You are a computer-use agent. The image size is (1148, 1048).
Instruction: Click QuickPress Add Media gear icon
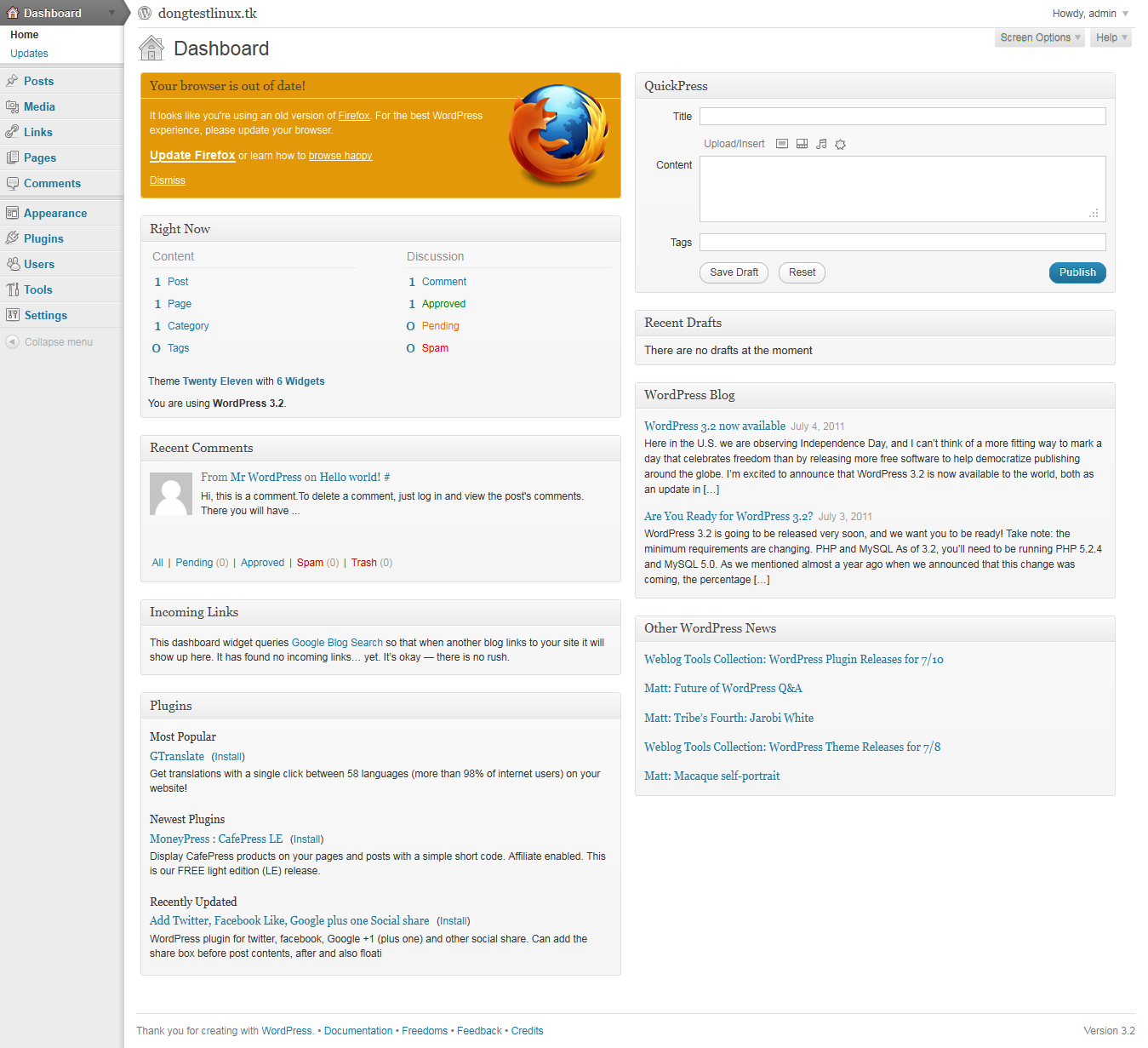point(841,144)
